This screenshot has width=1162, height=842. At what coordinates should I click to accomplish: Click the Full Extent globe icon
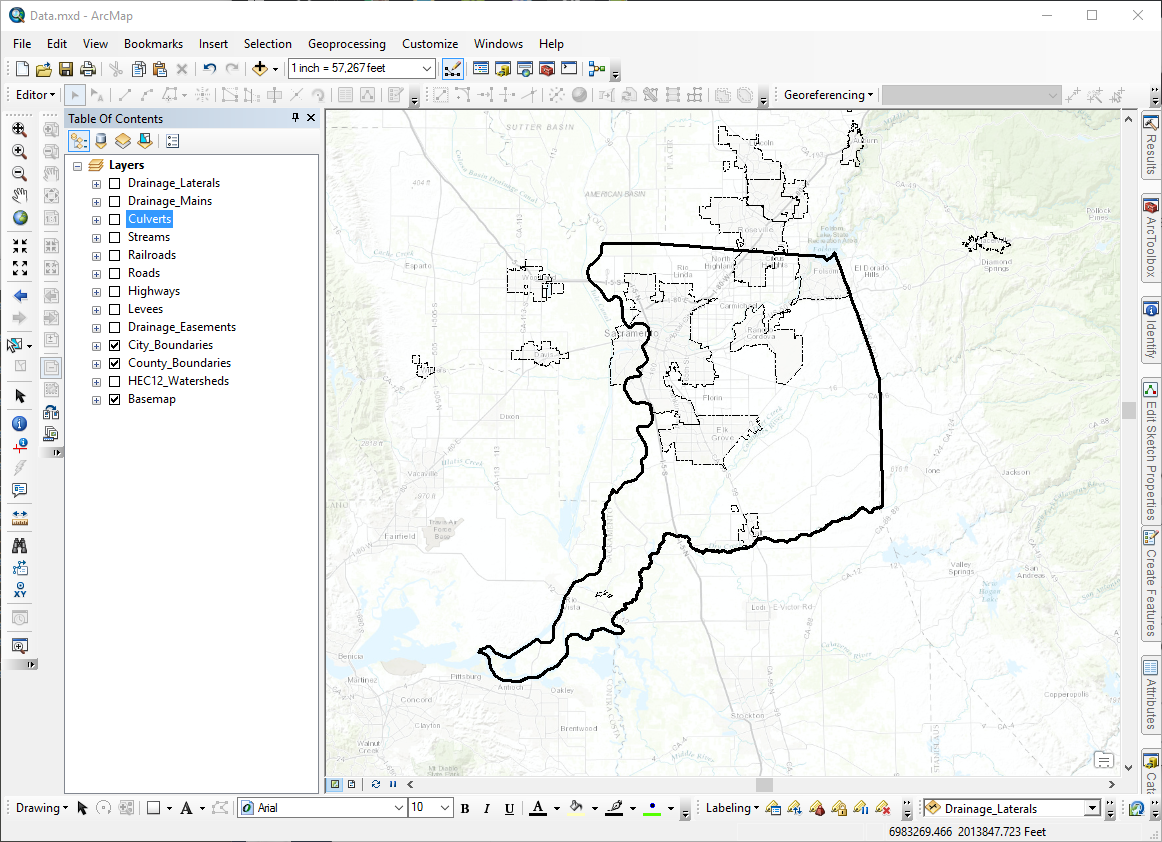[x=20, y=218]
